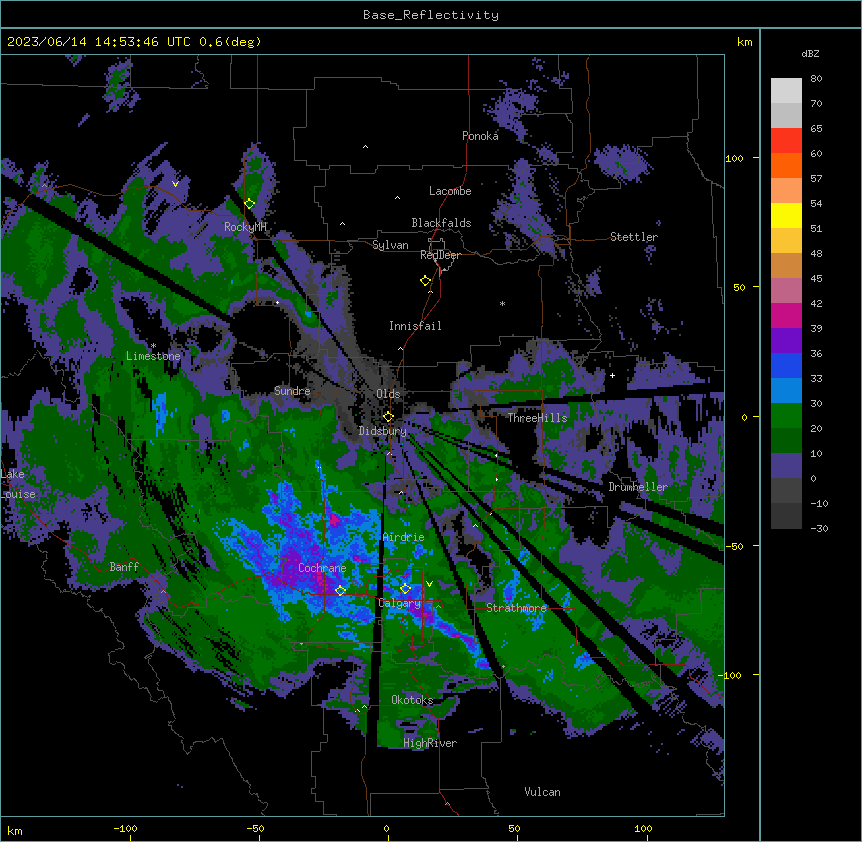Click the HighRiver town label

[430, 743]
